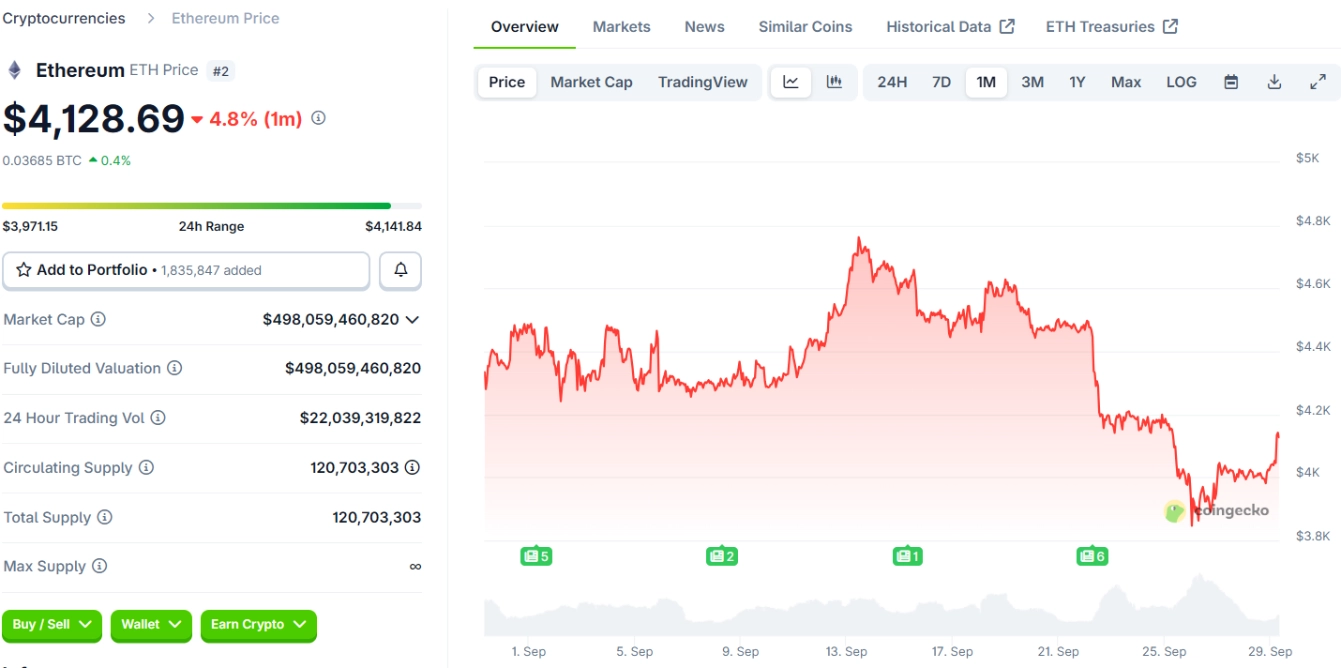Screen dimensions: 1341x668
Task: Open the Markets tab
Action: click(621, 27)
